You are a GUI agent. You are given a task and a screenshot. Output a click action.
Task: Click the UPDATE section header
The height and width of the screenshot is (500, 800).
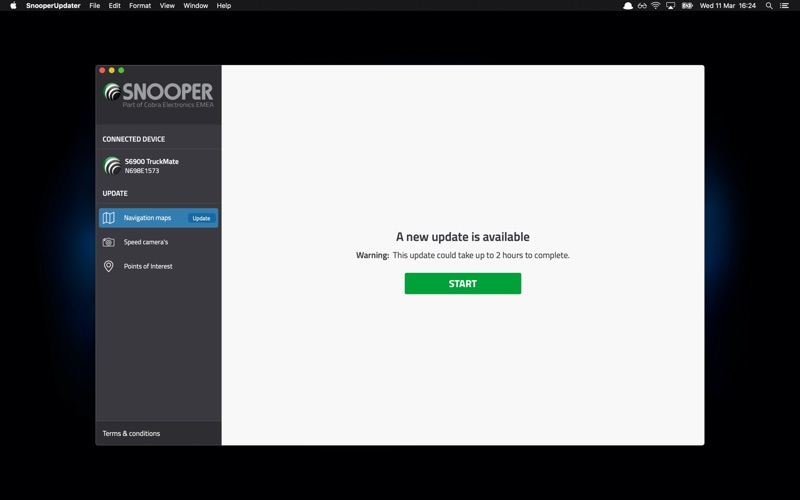pos(115,193)
